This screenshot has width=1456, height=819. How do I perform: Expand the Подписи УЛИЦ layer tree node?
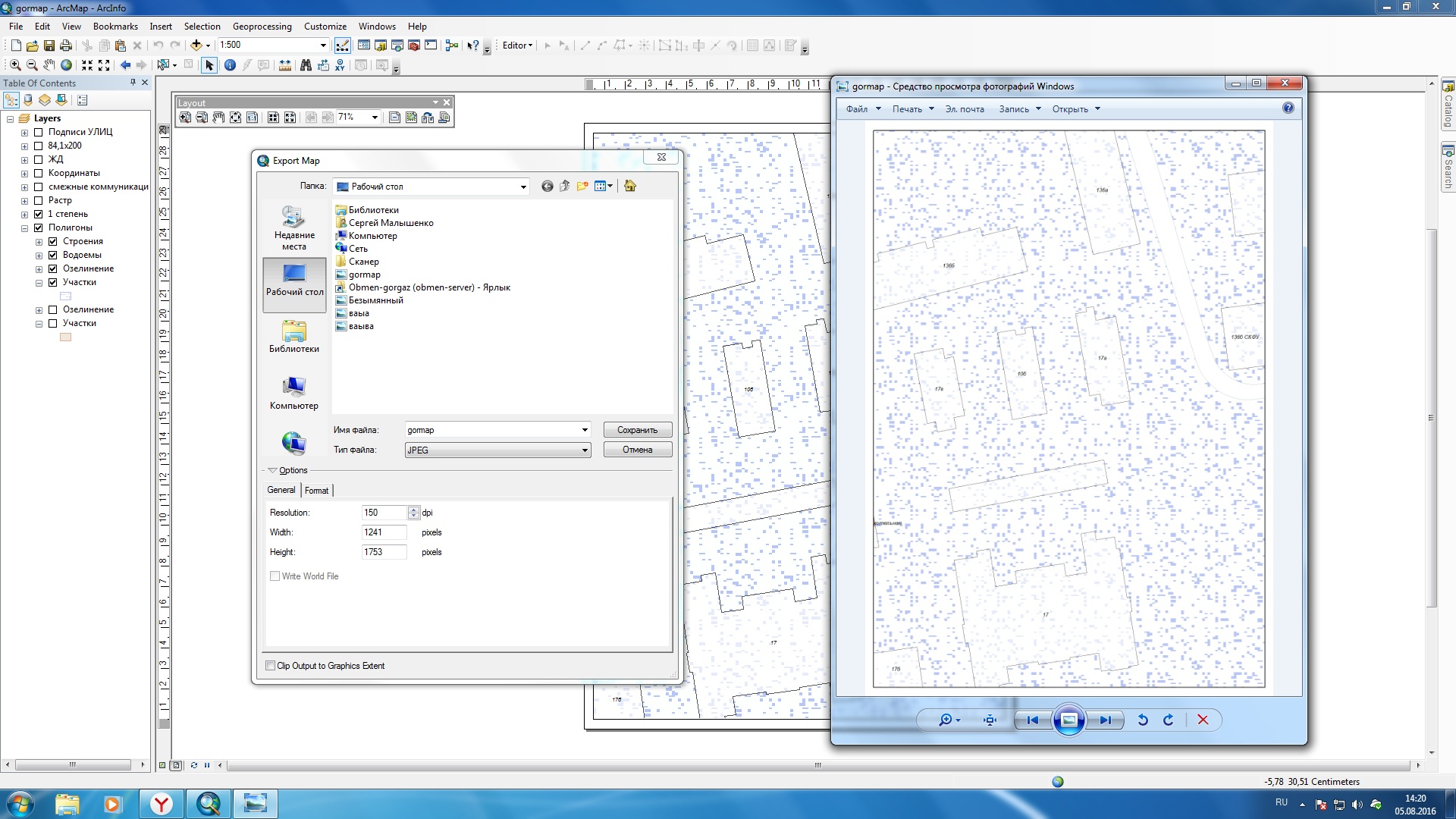click(24, 133)
